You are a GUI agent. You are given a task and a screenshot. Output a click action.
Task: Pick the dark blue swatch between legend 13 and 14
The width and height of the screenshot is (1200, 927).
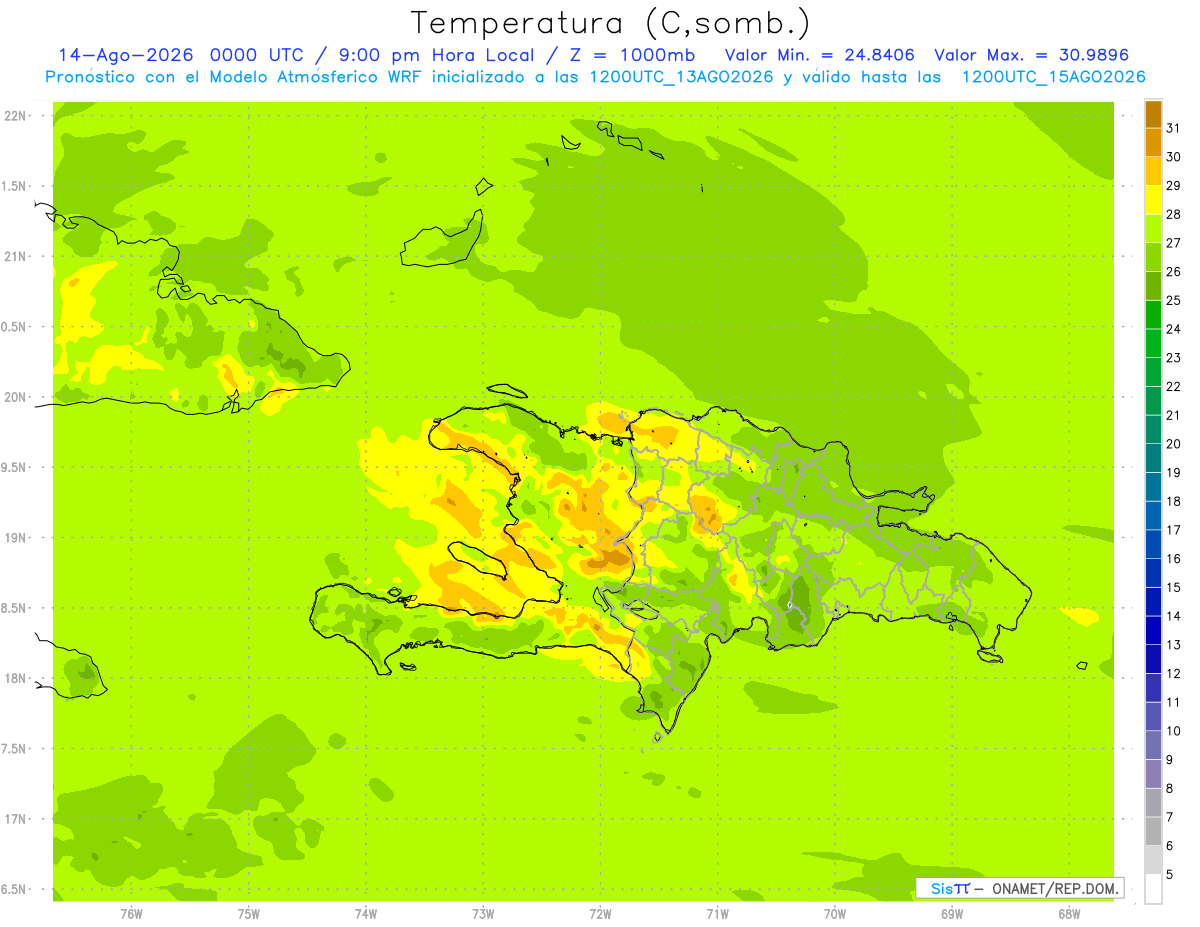click(1153, 630)
